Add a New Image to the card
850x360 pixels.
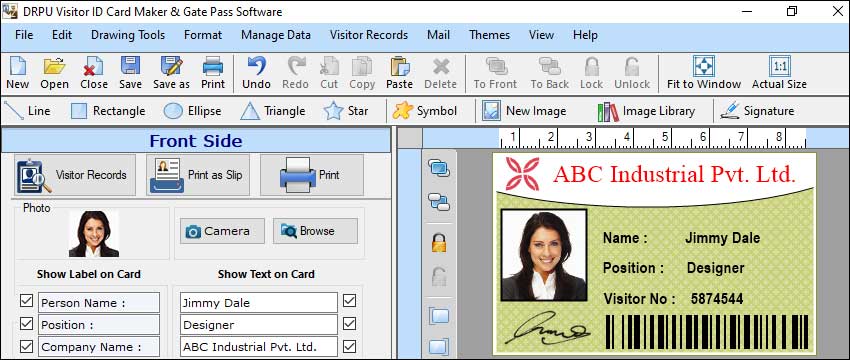(524, 111)
